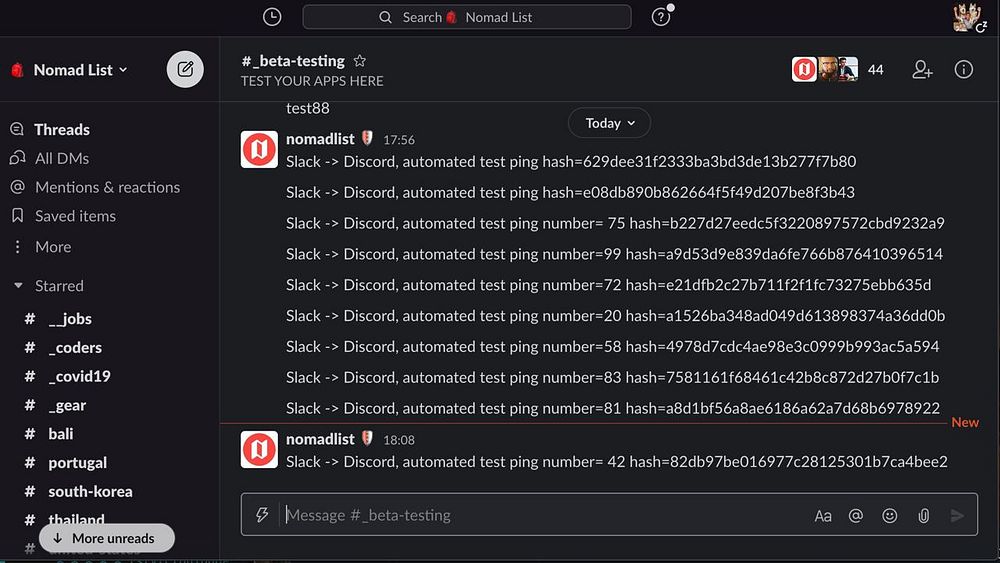
Task: Open the Today date dropdown
Action: (x=610, y=123)
